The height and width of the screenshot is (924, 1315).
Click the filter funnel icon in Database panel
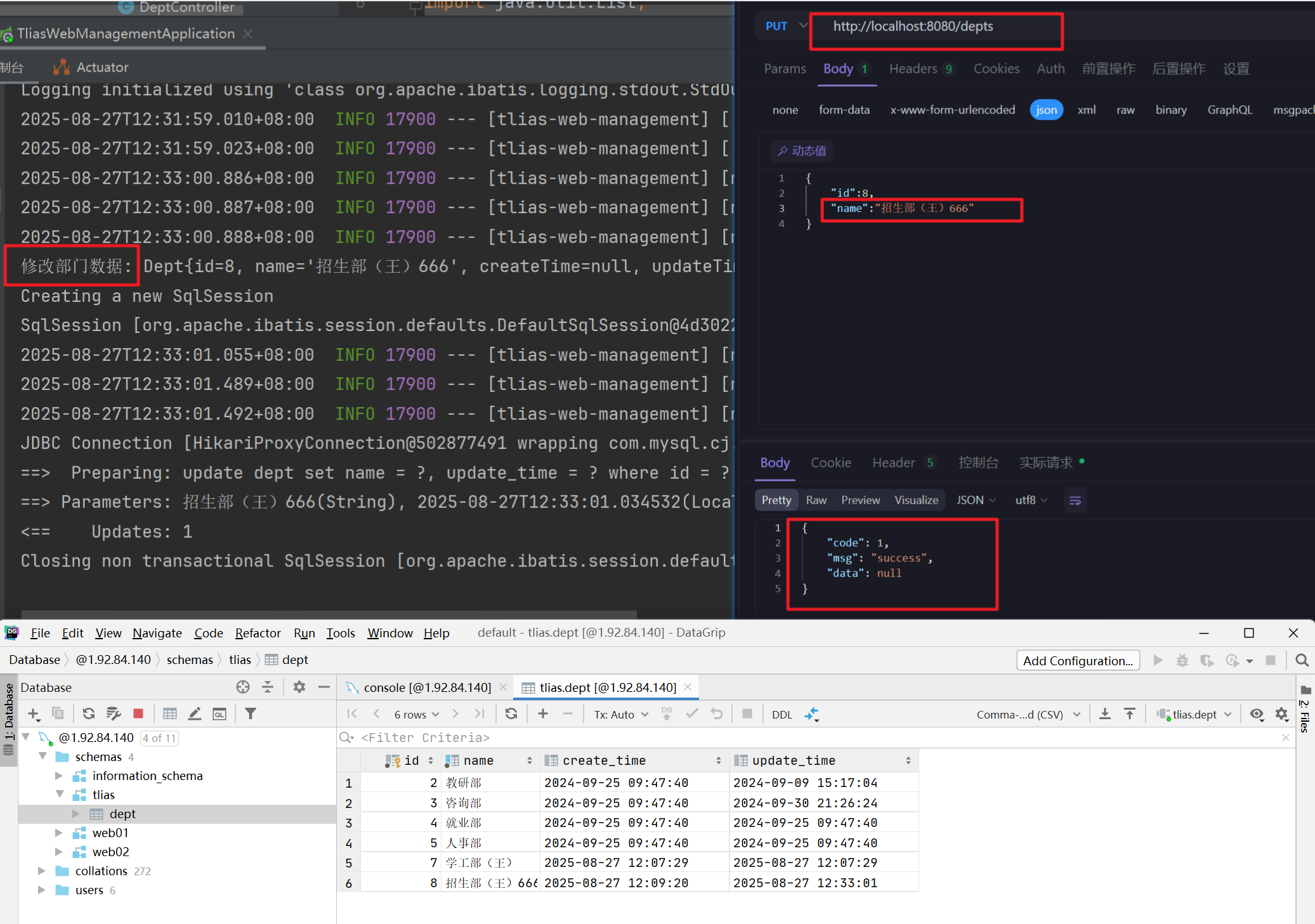click(x=251, y=714)
